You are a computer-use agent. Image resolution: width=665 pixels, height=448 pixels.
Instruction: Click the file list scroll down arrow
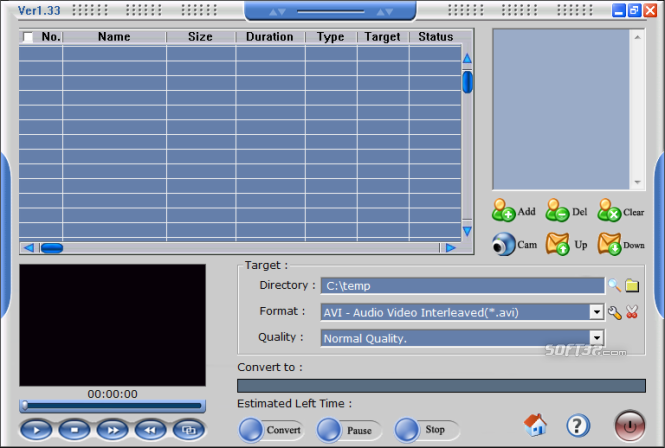pos(467,231)
